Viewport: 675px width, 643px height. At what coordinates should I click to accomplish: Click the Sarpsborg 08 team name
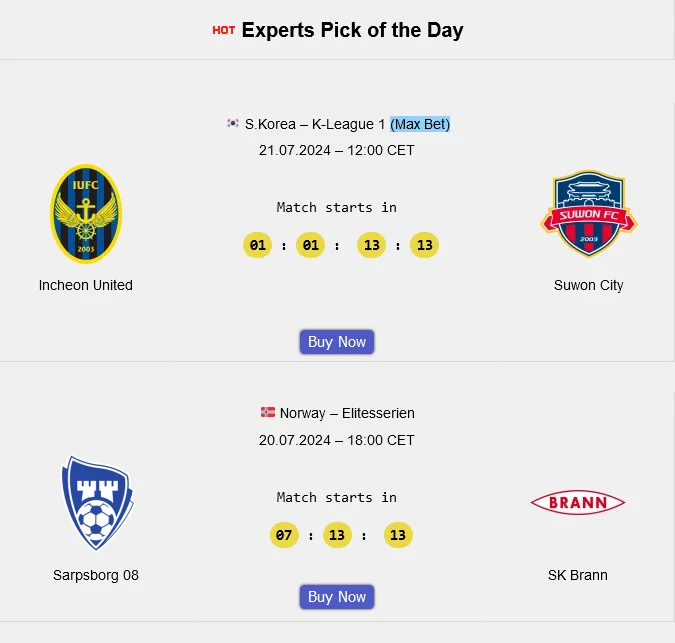(x=96, y=575)
